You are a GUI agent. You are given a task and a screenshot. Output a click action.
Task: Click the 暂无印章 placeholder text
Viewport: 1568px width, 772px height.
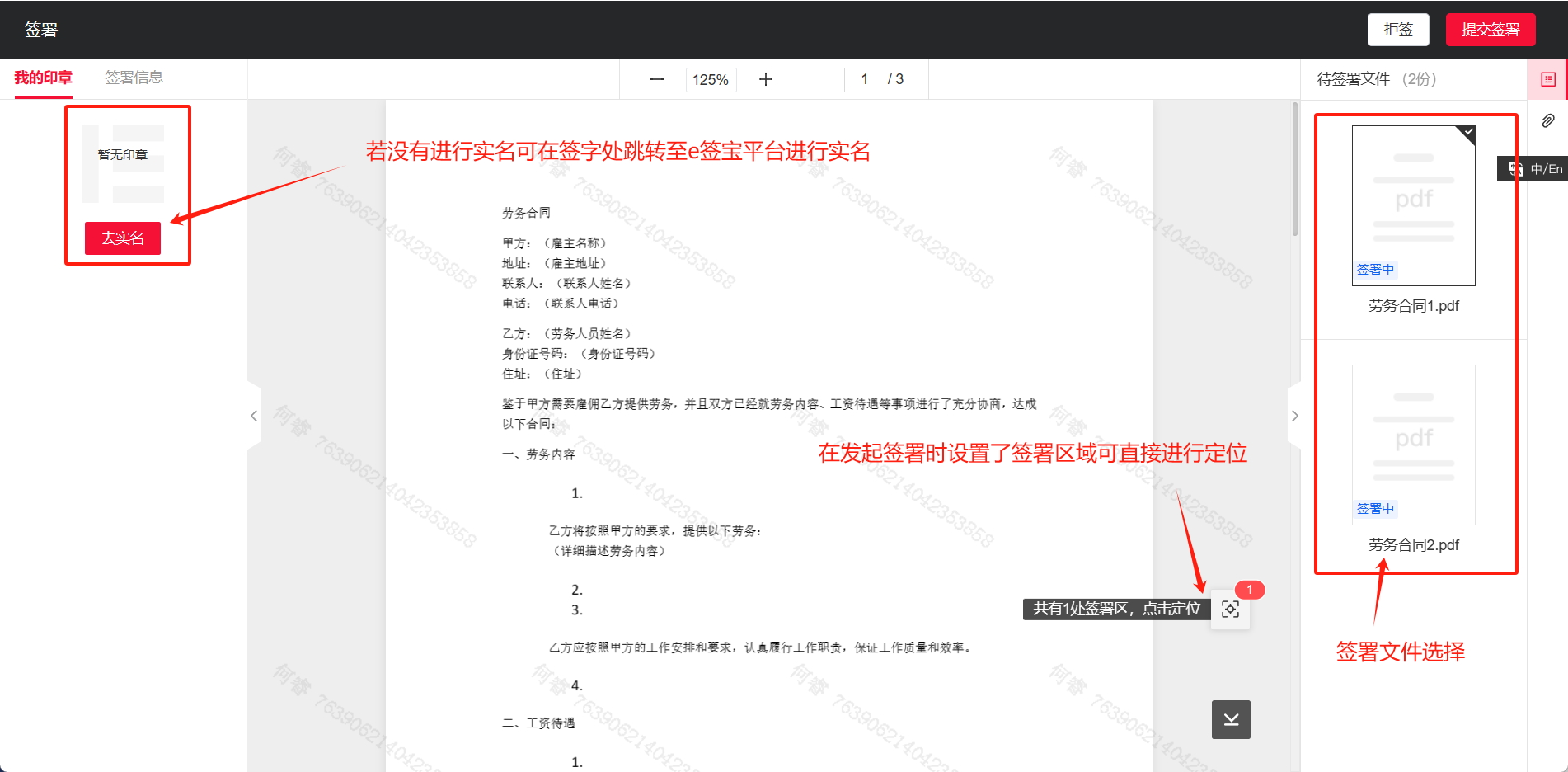(123, 155)
